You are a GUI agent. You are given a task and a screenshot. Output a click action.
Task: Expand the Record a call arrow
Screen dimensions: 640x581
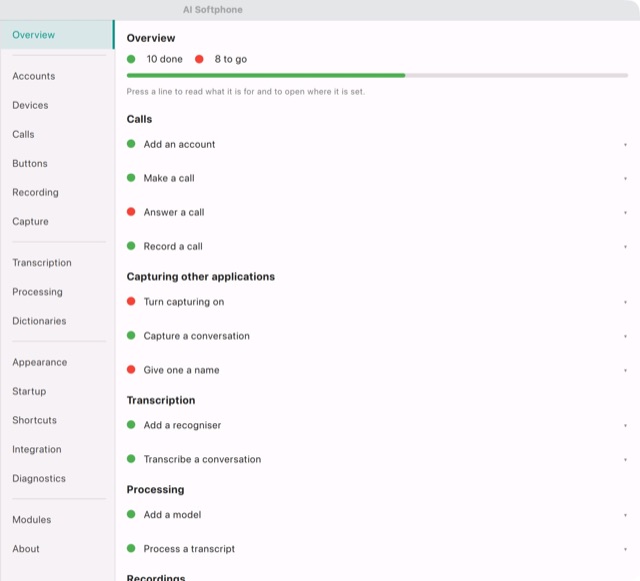coord(625,247)
